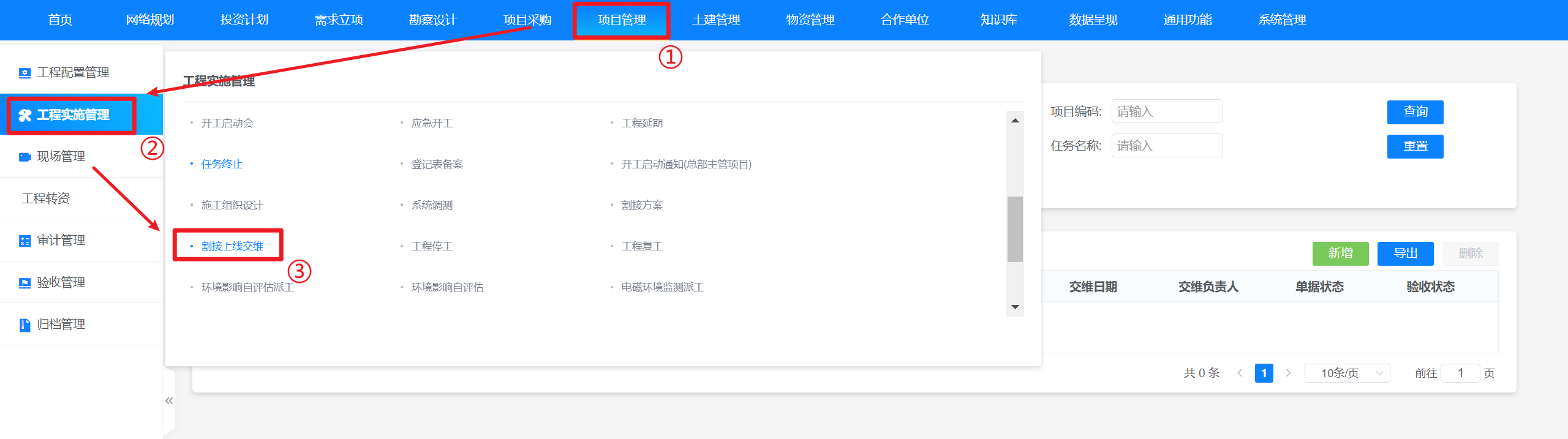Open the 土建管理 top menu
1568x439 pixels.
click(x=716, y=20)
